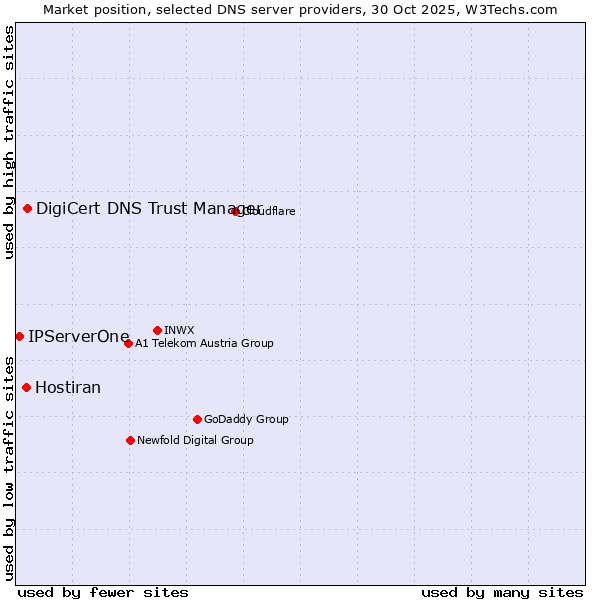Select the A1 Telekom Austria Group marker
The image size is (600, 600).
click(x=128, y=343)
